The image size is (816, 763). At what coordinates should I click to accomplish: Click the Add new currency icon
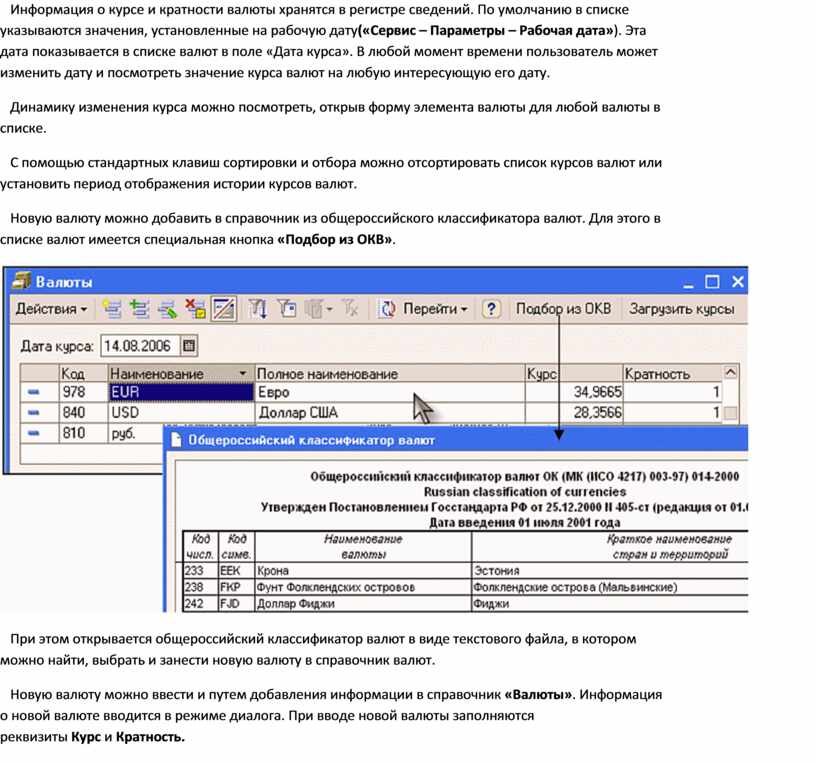coord(112,309)
